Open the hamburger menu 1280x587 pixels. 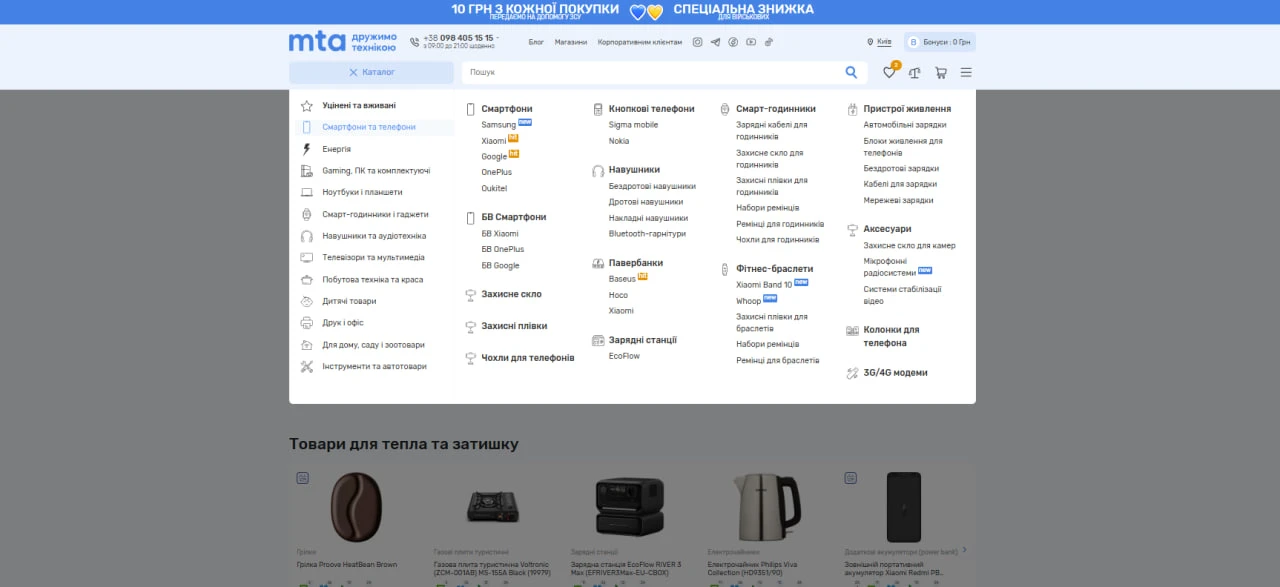[966, 73]
